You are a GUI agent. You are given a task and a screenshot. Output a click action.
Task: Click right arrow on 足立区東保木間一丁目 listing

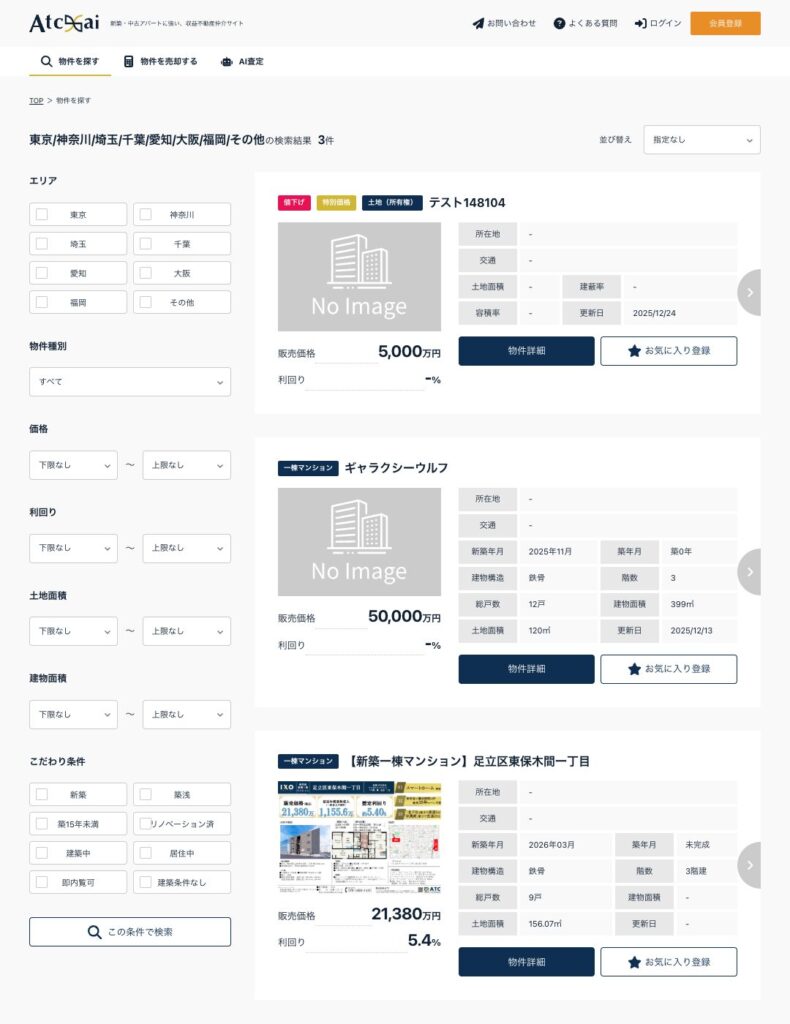click(x=750, y=865)
